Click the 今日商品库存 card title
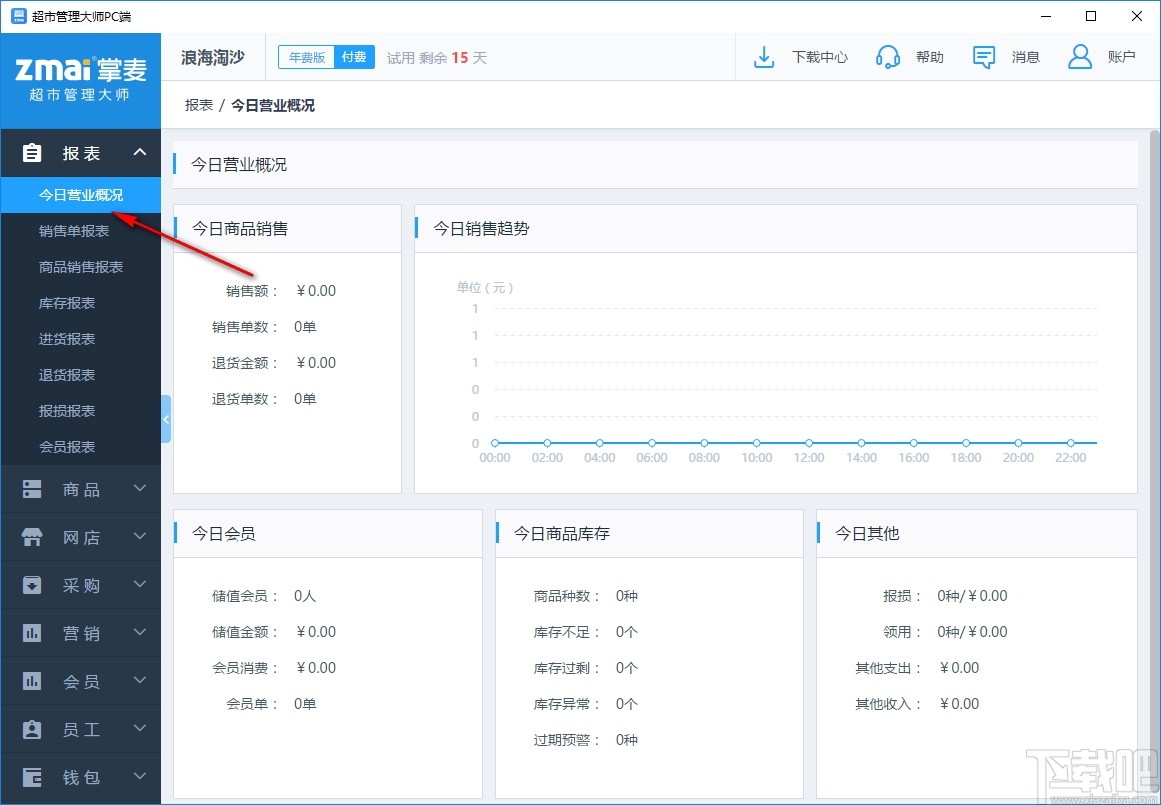Viewport: 1161px width, 805px height. click(562, 533)
